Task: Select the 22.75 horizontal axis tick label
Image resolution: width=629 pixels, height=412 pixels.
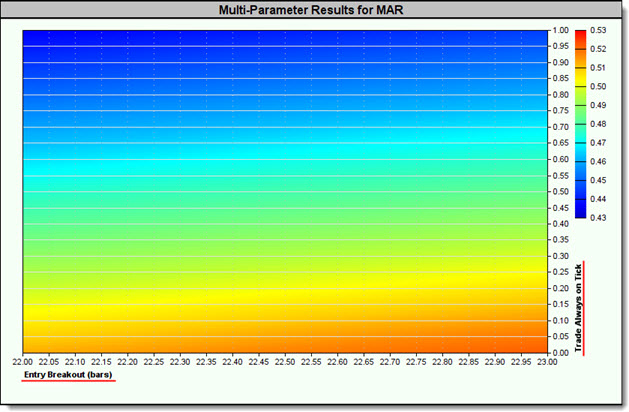Action: coord(417,361)
